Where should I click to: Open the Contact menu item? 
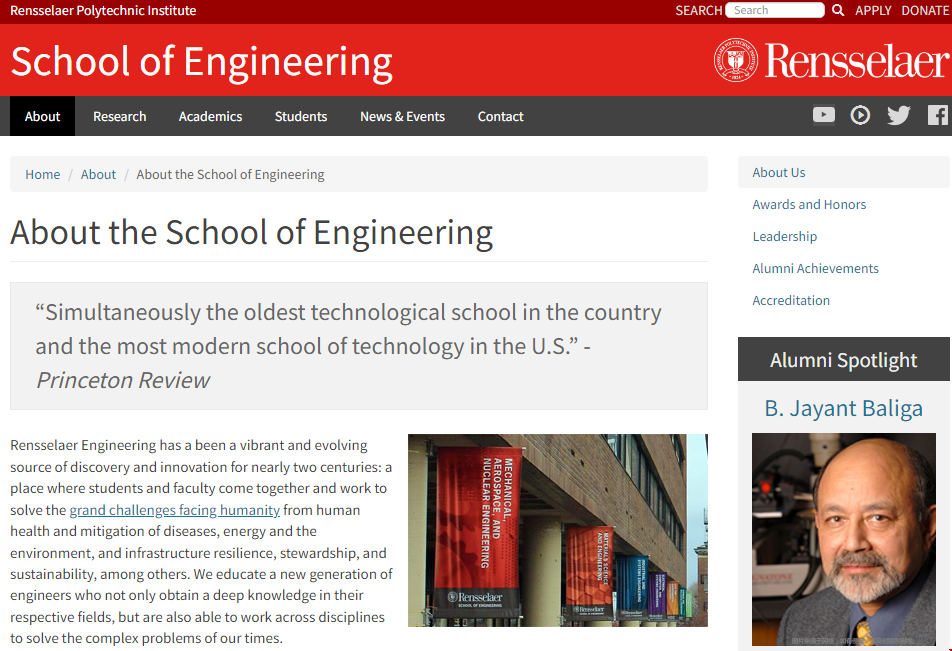point(500,116)
